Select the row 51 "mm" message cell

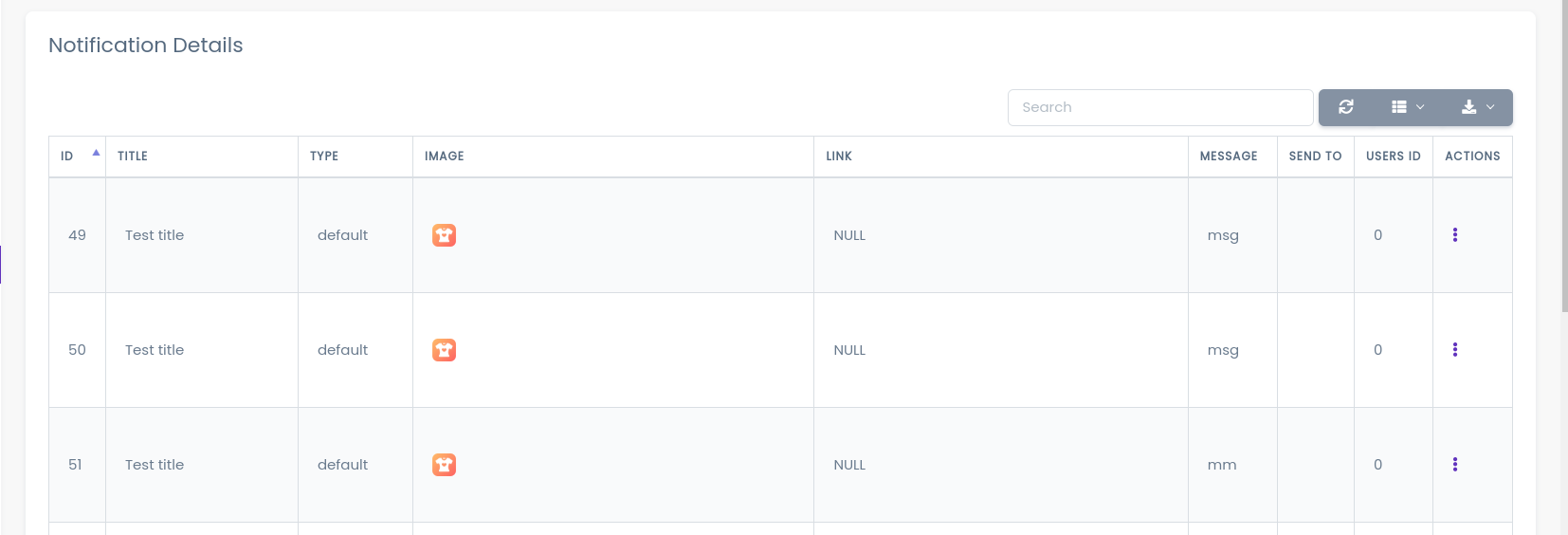pyautogui.click(x=1222, y=465)
